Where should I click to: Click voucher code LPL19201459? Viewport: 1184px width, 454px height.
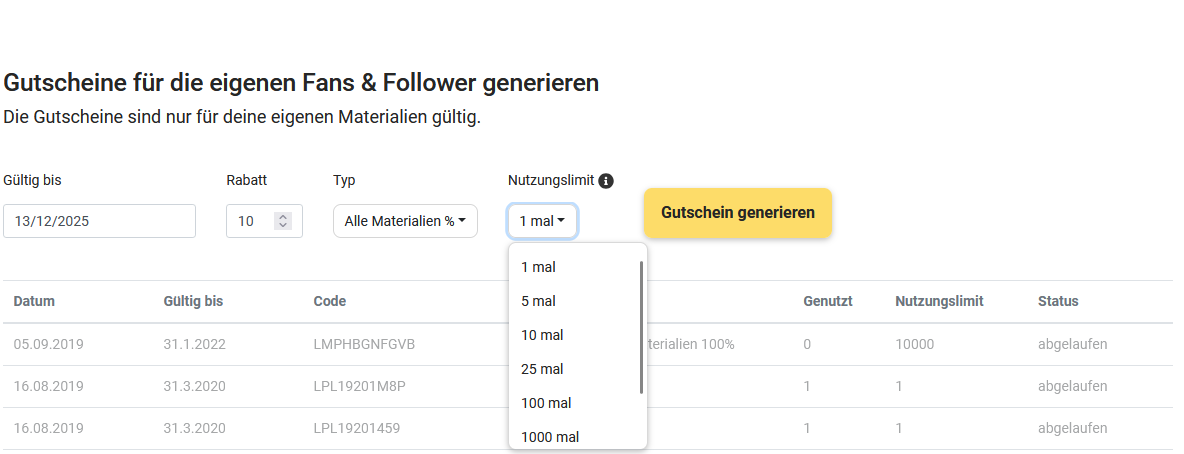click(x=357, y=428)
